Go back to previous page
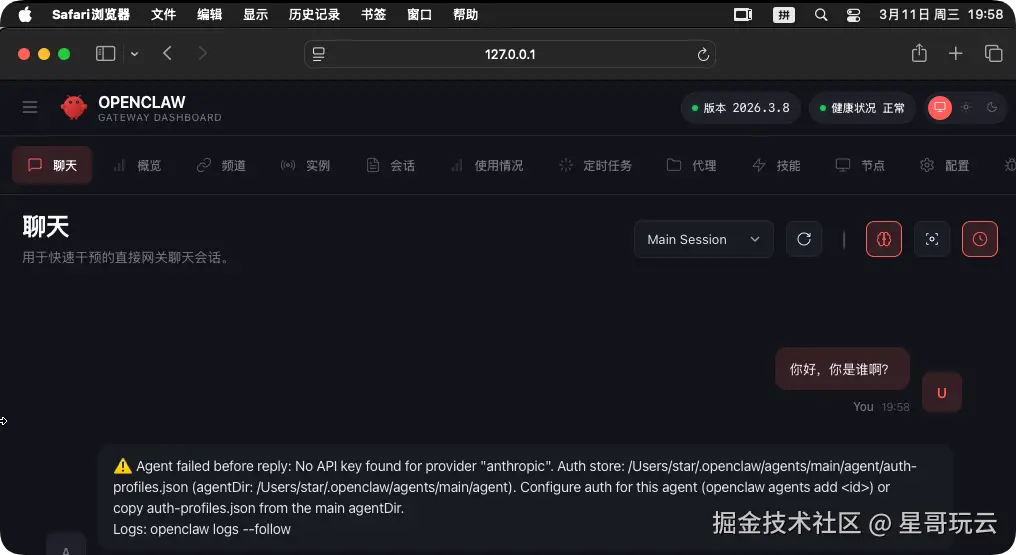The width and height of the screenshot is (1016, 555). [167, 54]
